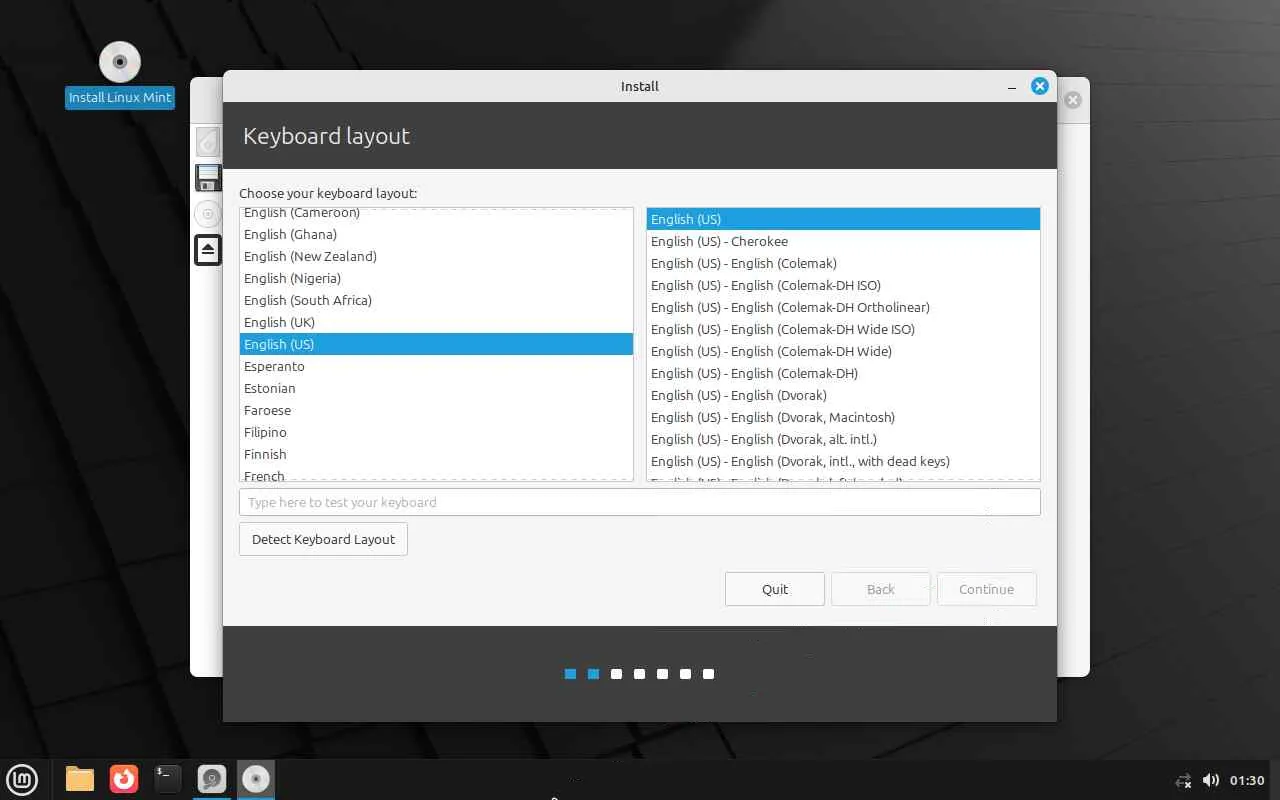
Task: Select Filipino layout
Action: pyautogui.click(x=436, y=432)
